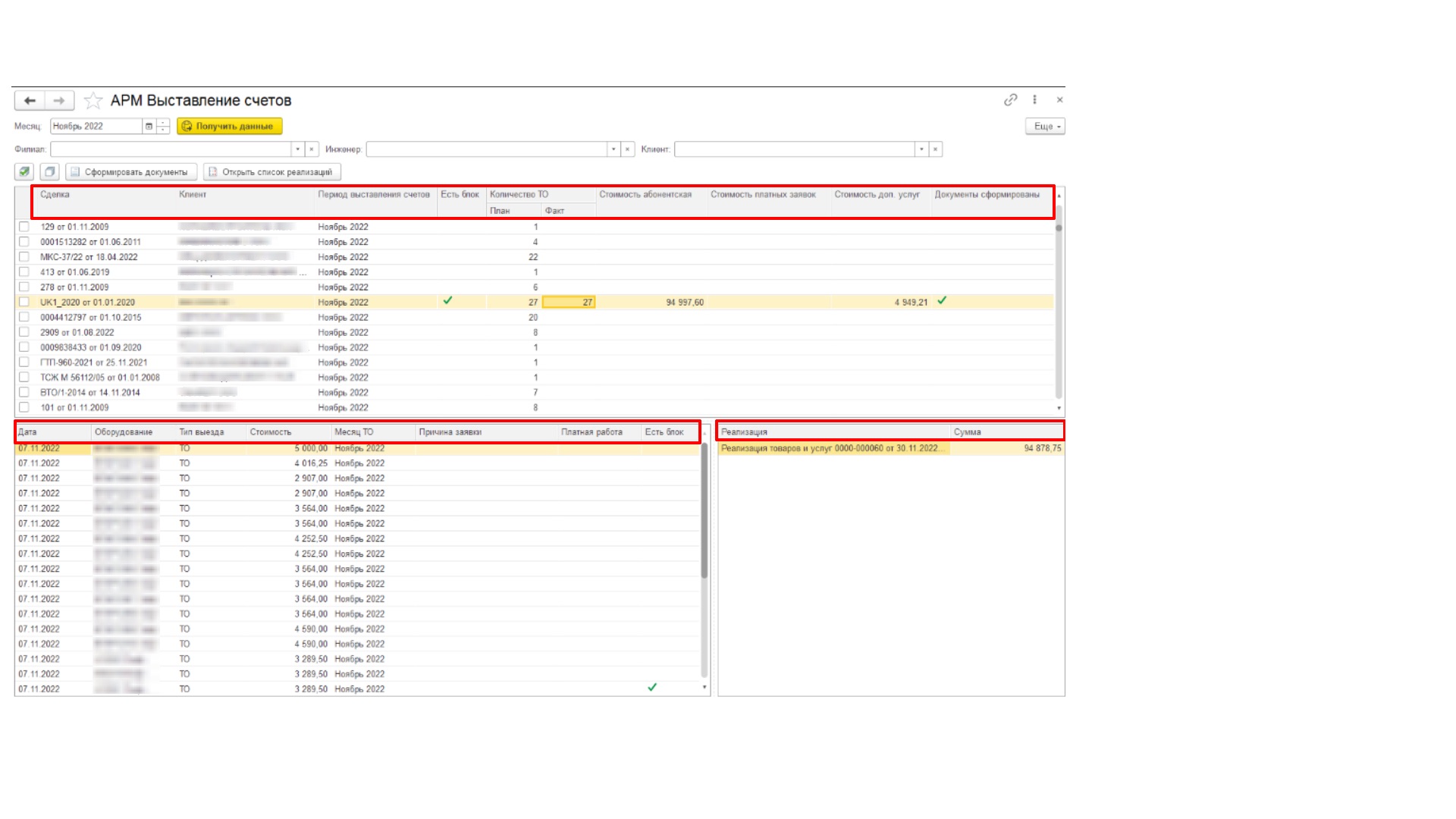Select row ТСЖ М 56112/05 от 01.01.2008
1456x819 pixels.
[535, 378]
